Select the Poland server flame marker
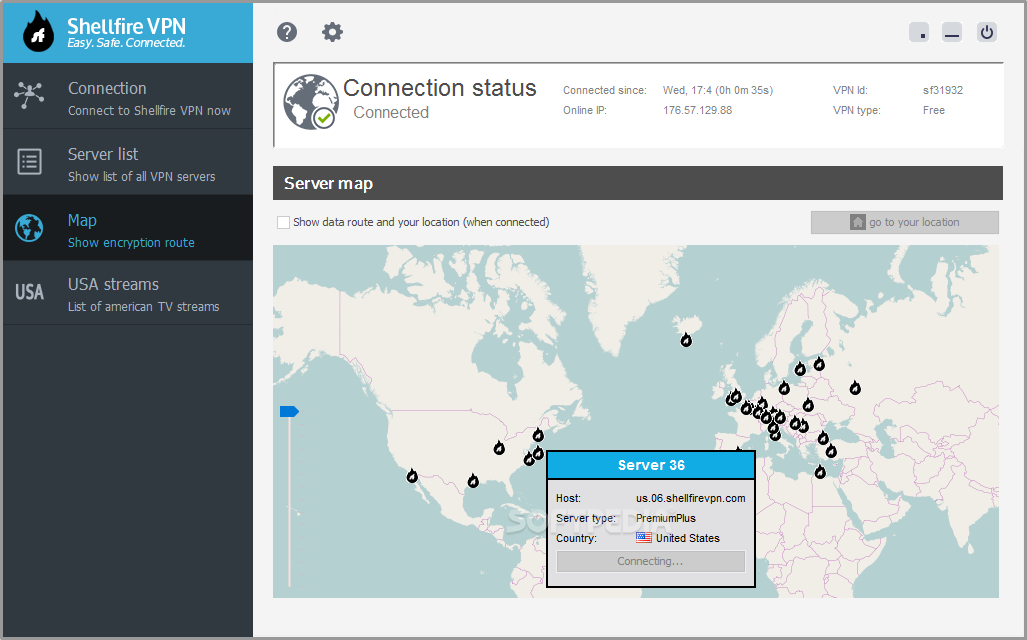The height and width of the screenshot is (640, 1027). (x=808, y=405)
